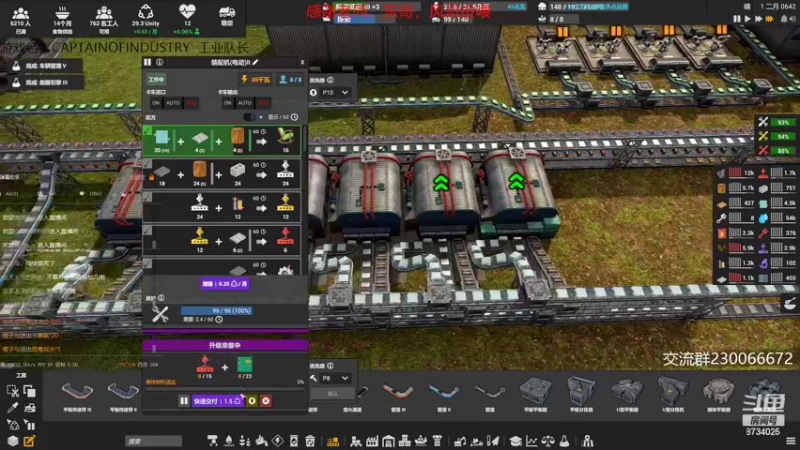Set game speed to yellow triple fast-forward
The height and width of the screenshot is (450, 800).
(770, 19)
